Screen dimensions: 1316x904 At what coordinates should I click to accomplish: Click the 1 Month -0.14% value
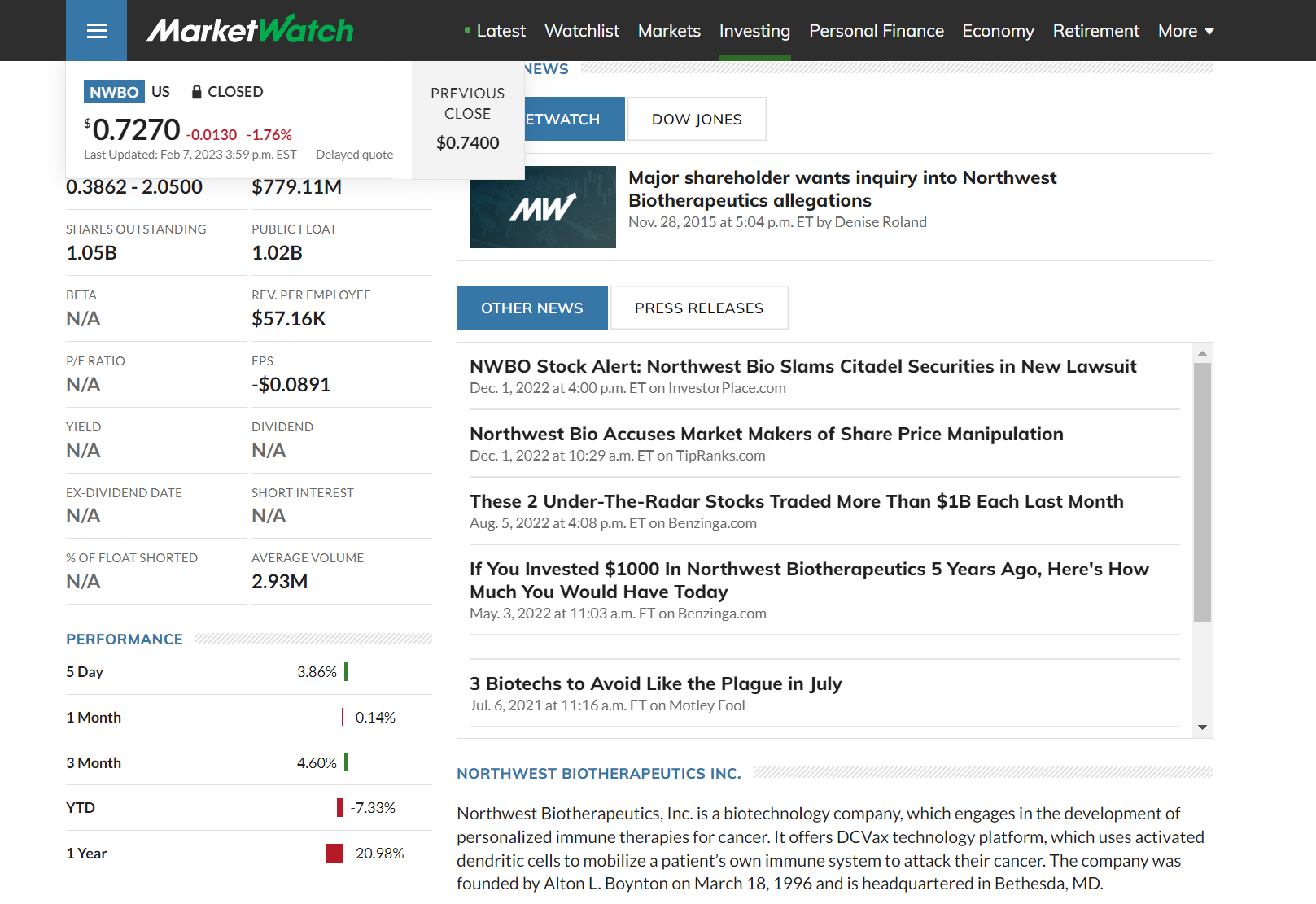[x=373, y=718]
